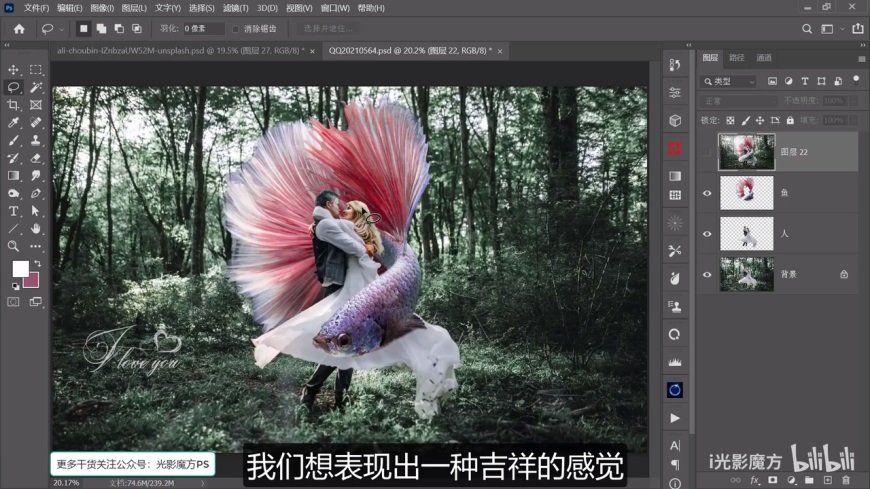The height and width of the screenshot is (489, 870).
Task: Toggle lock transparent pixels
Action: (730, 120)
